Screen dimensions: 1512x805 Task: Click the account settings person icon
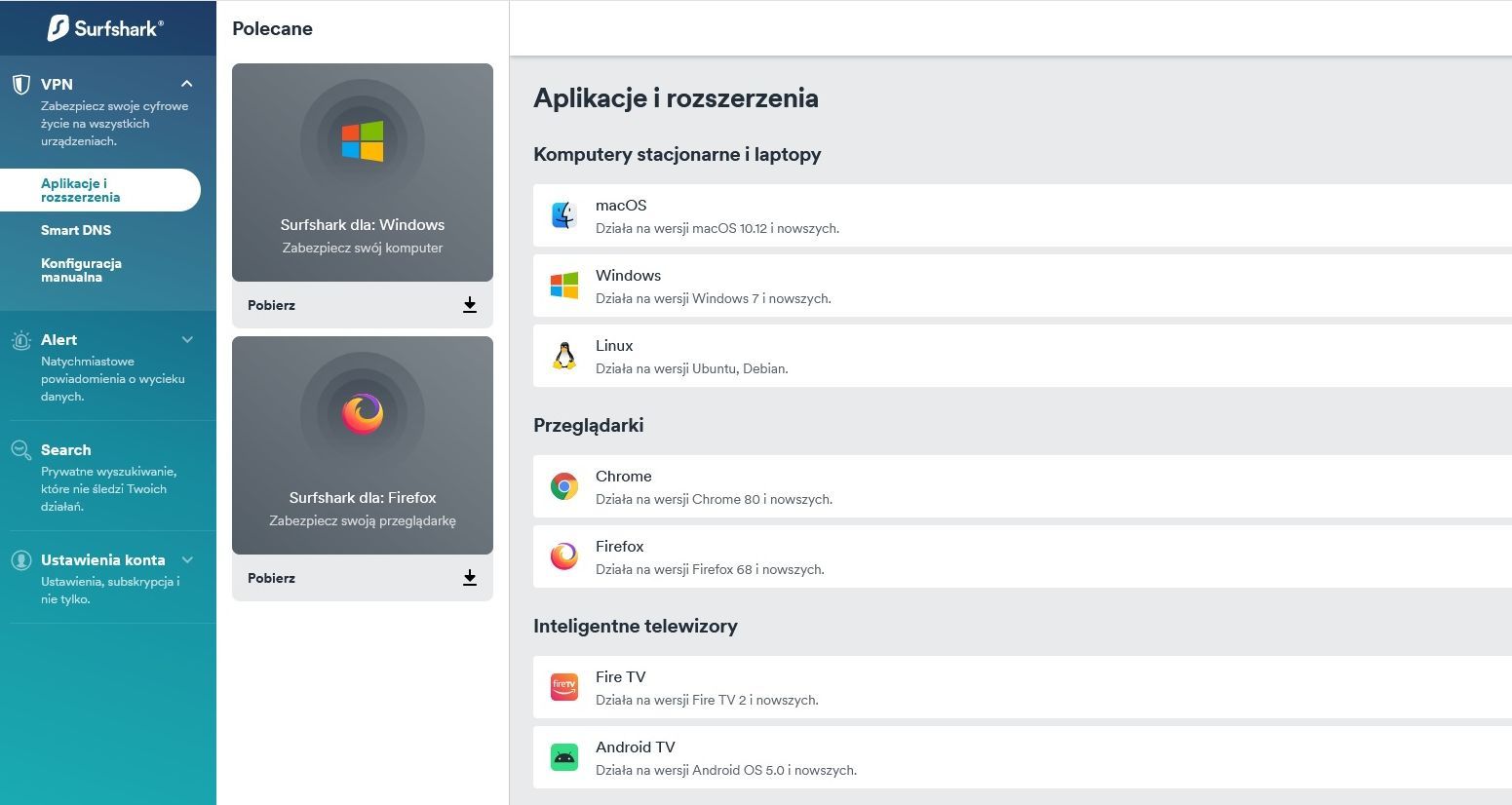pos(20,560)
